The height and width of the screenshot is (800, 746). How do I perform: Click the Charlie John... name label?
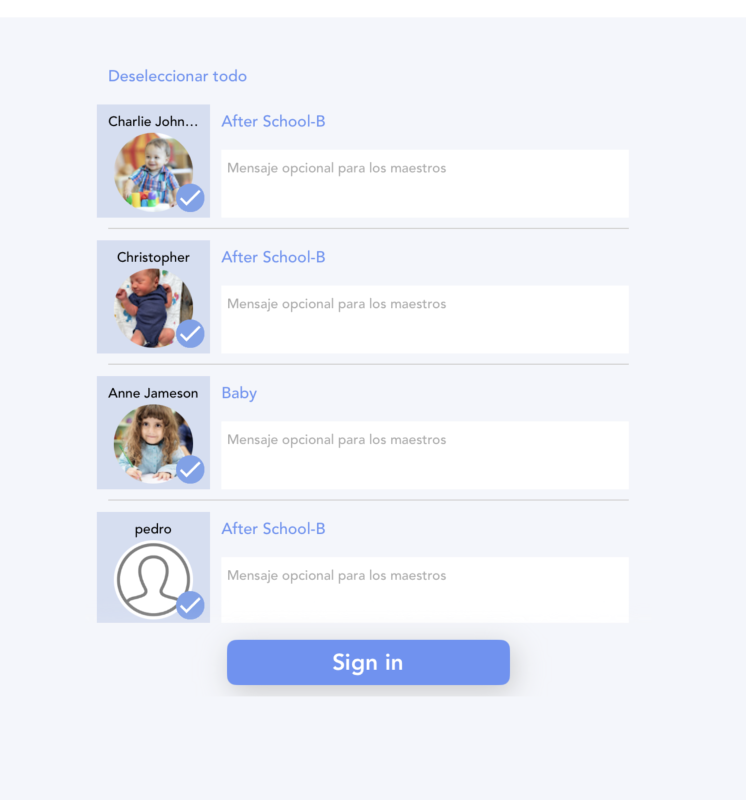pyautogui.click(x=153, y=121)
